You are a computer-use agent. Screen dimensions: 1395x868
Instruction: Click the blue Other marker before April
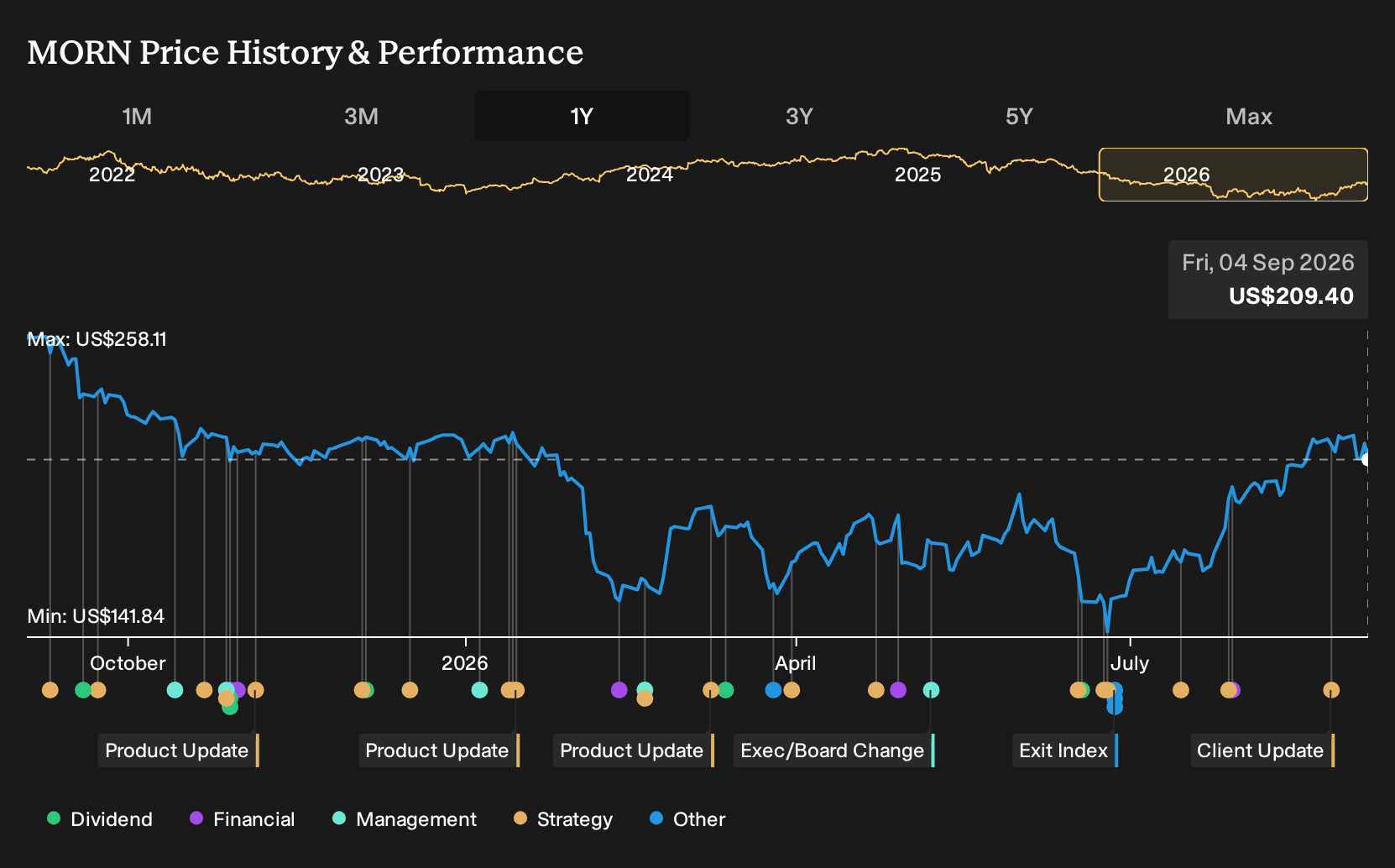[x=773, y=690]
